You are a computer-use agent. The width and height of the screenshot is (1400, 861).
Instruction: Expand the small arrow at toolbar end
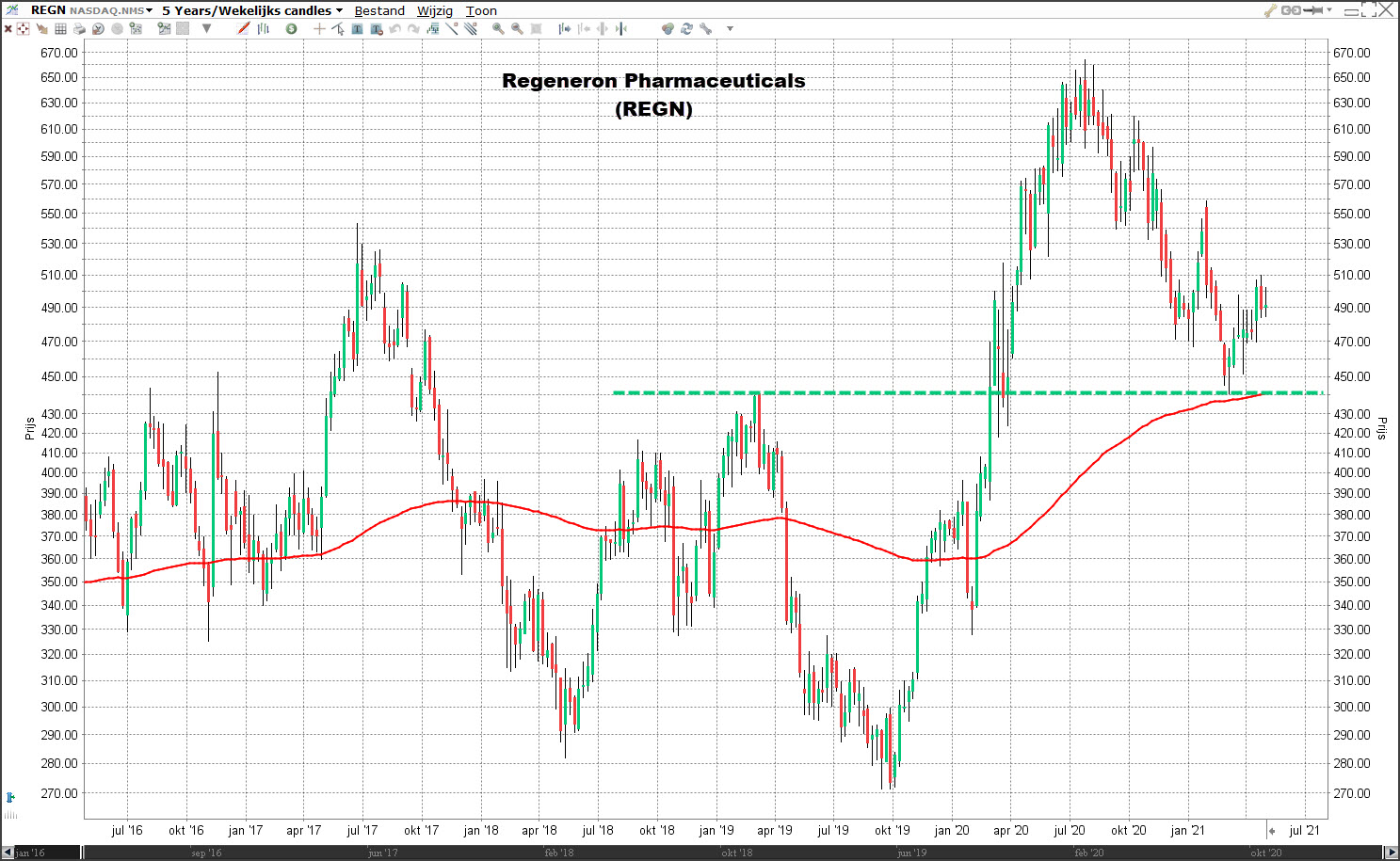click(730, 29)
